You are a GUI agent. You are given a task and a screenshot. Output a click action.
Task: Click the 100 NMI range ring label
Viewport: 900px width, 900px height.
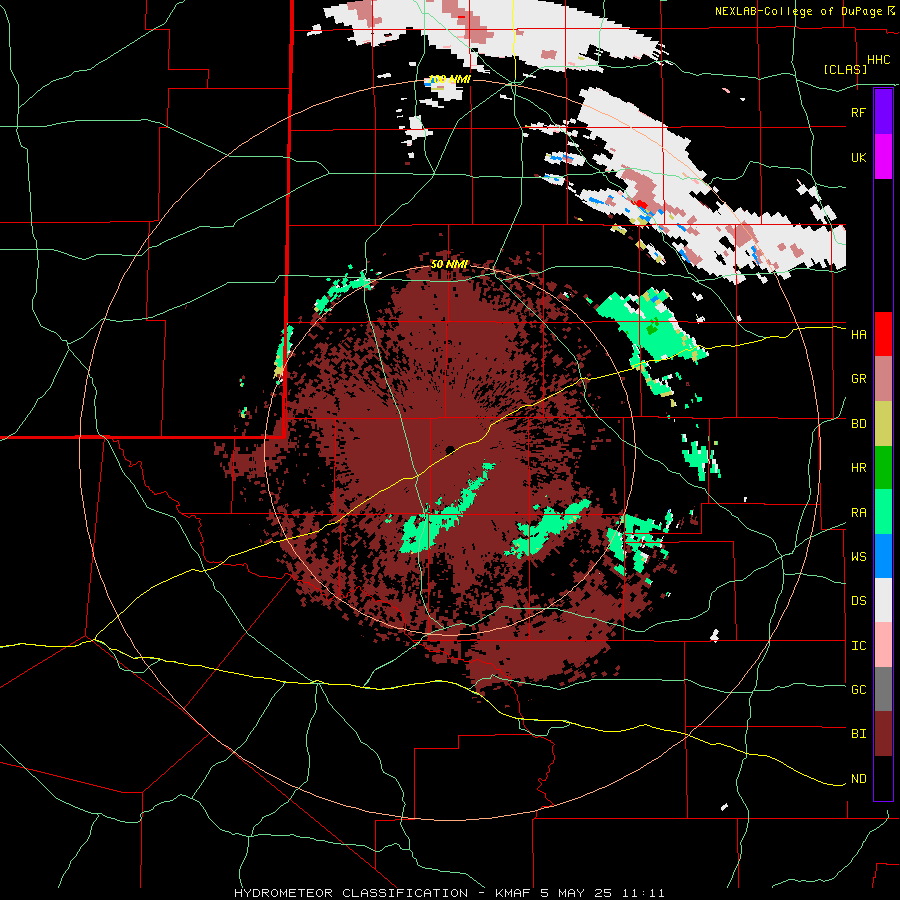[x=449, y=79]
